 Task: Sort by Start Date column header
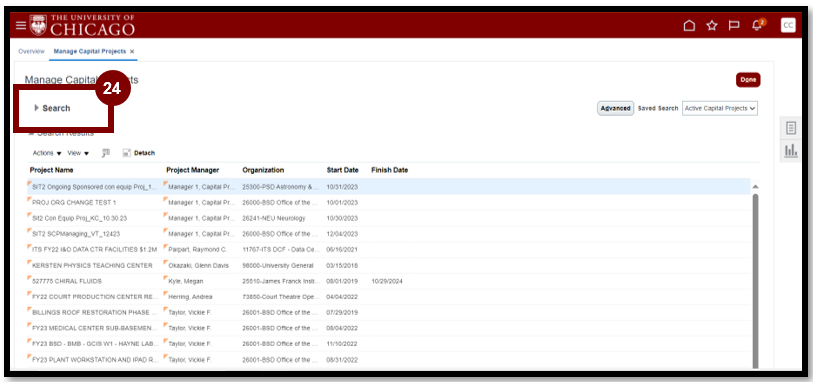pyautogui.click(x=342, y=170)
